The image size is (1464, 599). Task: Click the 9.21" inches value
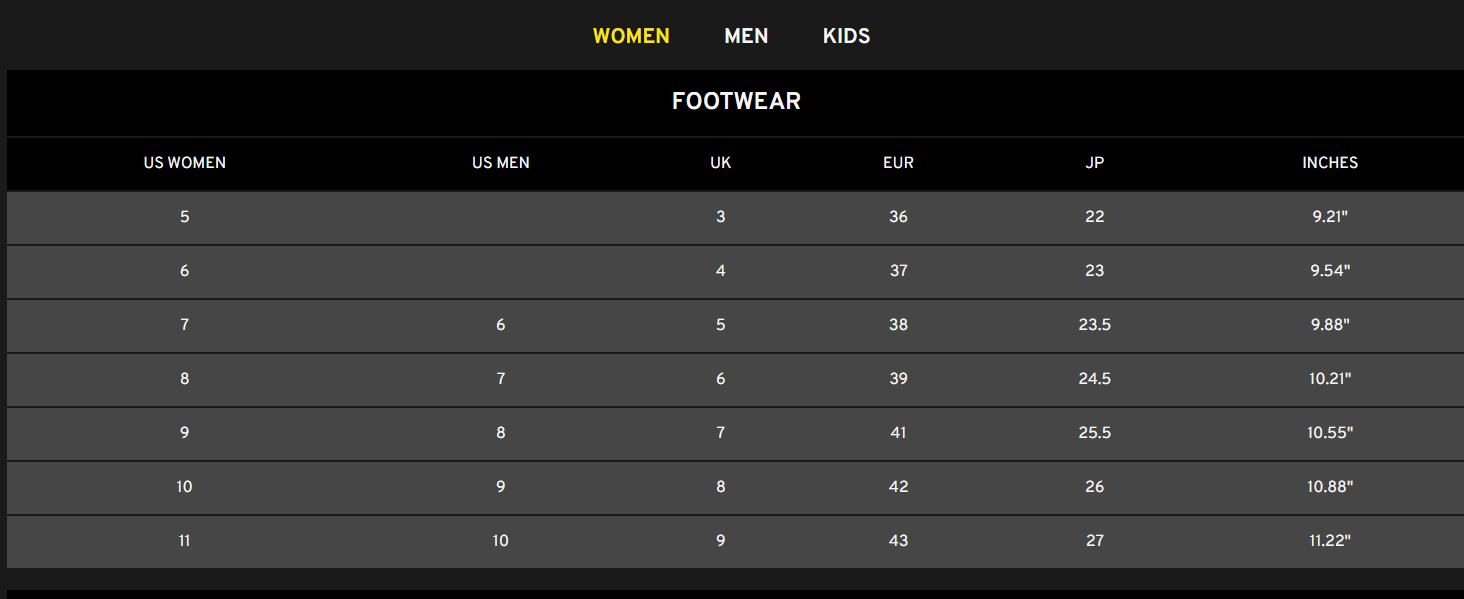[1330, 217]
